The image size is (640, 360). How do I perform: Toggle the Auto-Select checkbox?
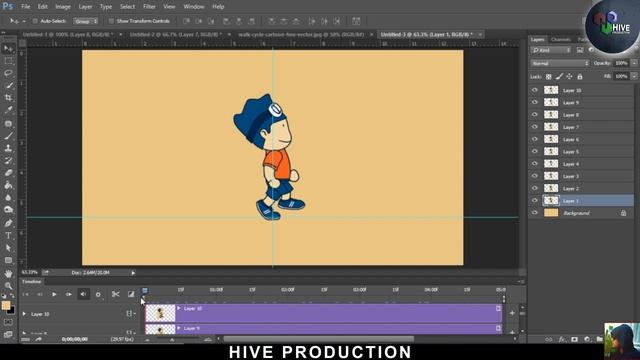[35, 21]
